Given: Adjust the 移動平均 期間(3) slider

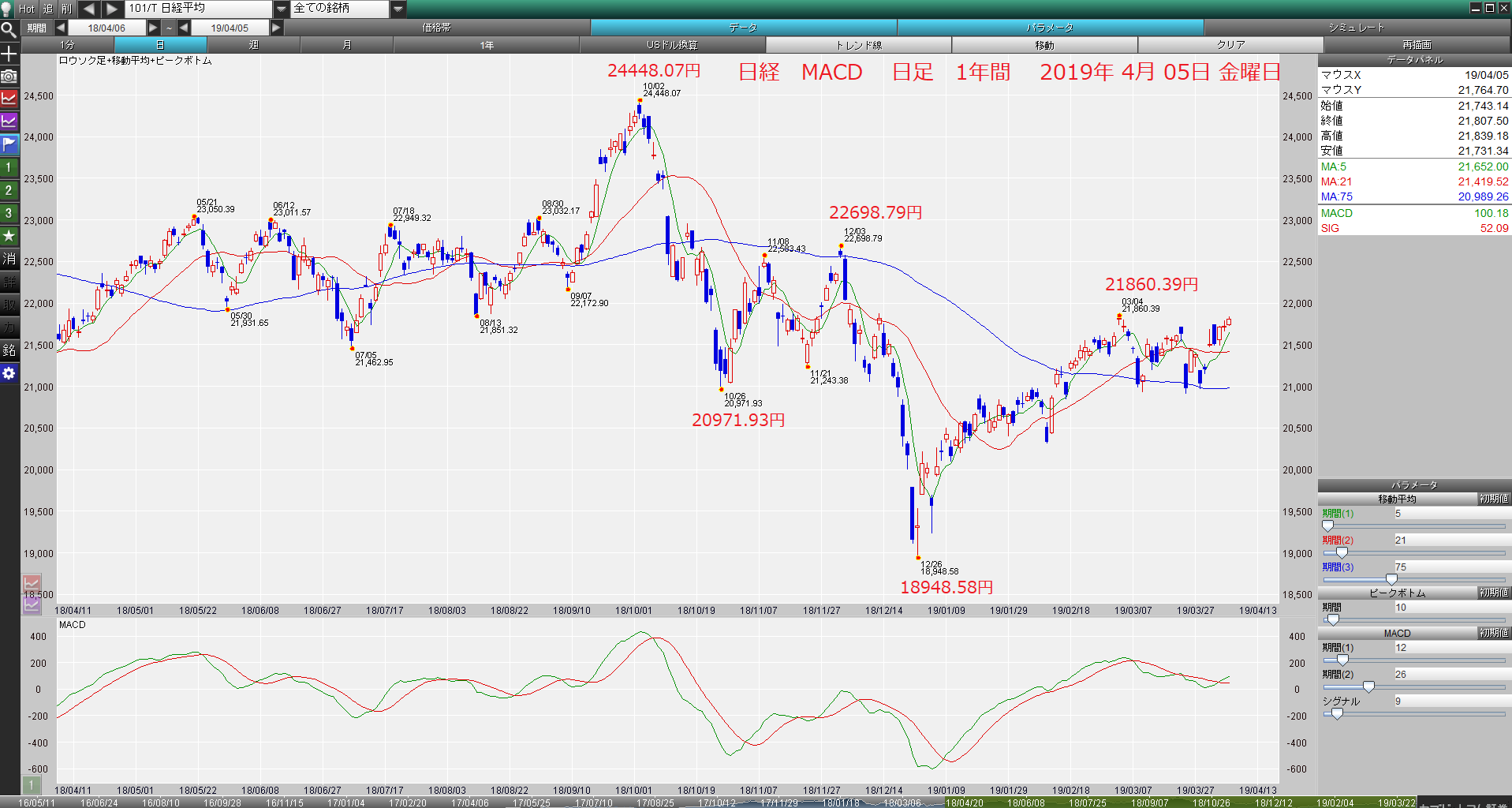Looking at the screenshot, I should [1391, 579].
